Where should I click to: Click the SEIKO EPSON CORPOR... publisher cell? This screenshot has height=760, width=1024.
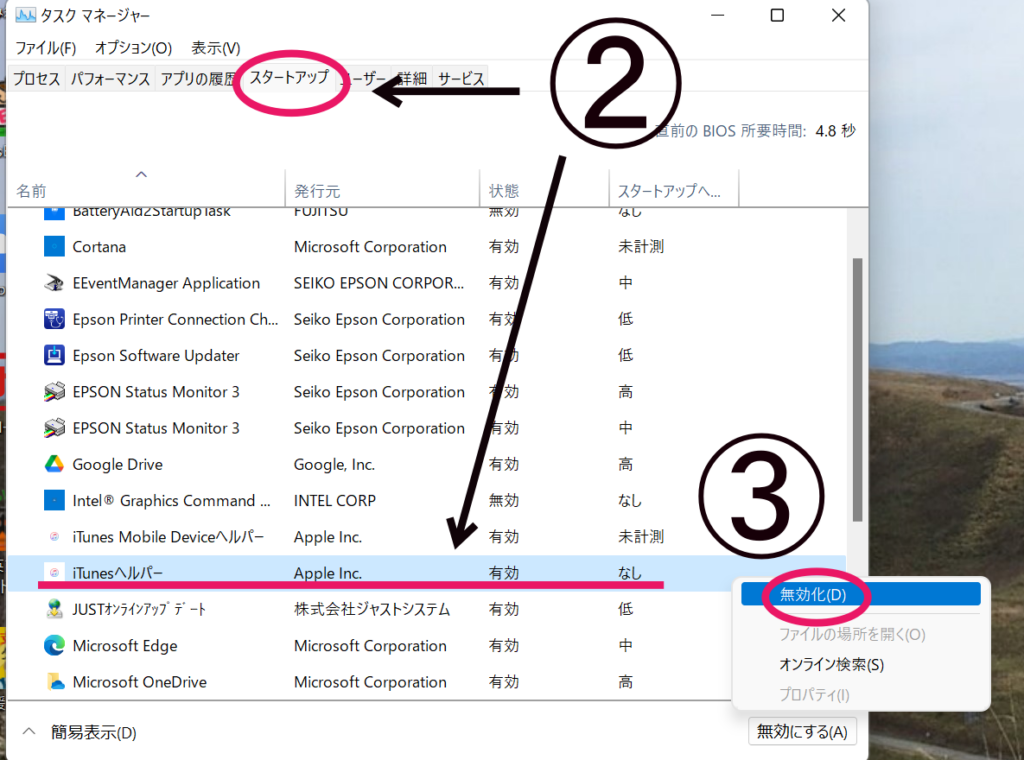pos(379,283)
